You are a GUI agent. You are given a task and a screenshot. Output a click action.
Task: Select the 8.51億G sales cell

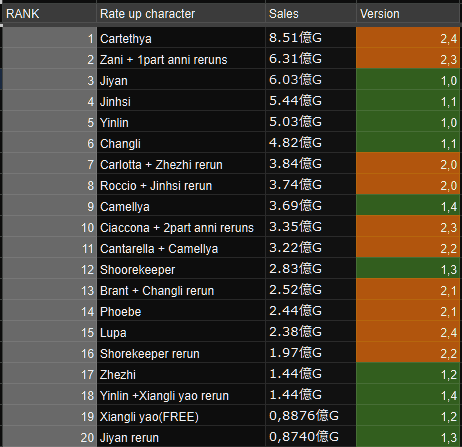click(311, 38)
